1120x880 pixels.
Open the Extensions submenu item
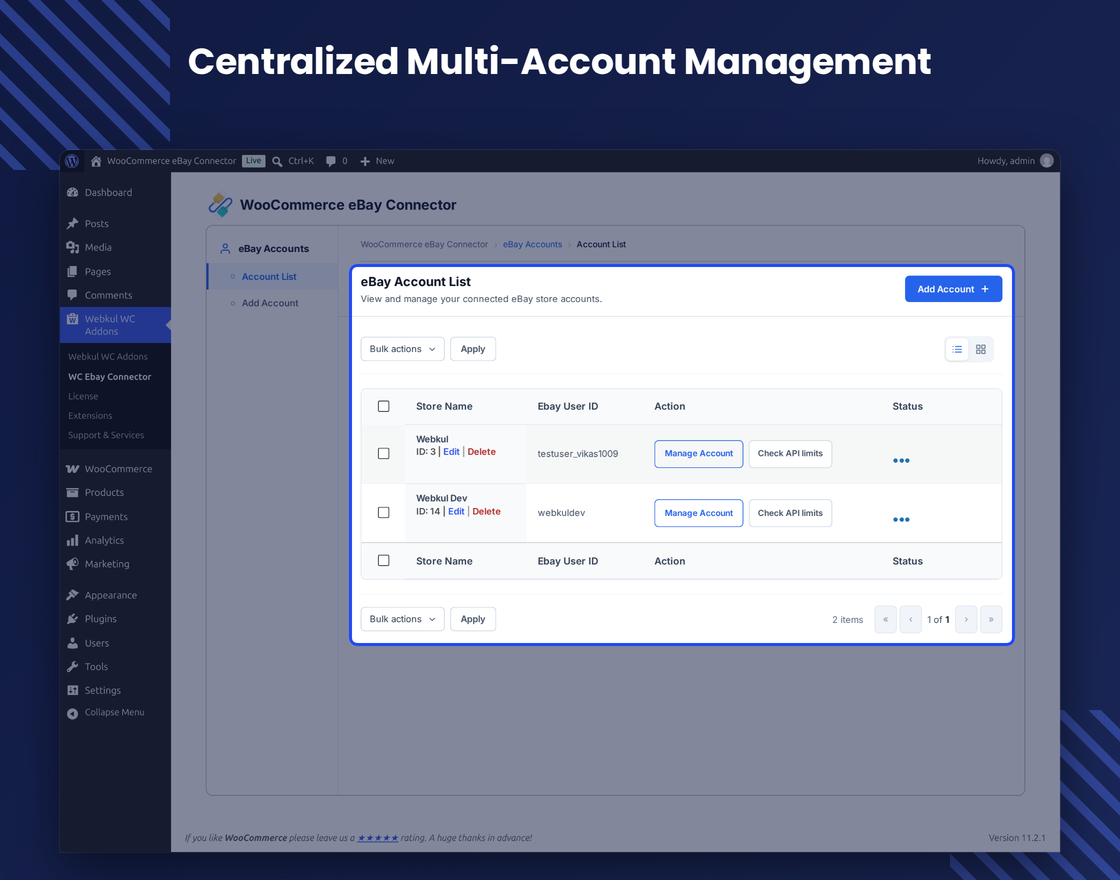coord(90,415)
